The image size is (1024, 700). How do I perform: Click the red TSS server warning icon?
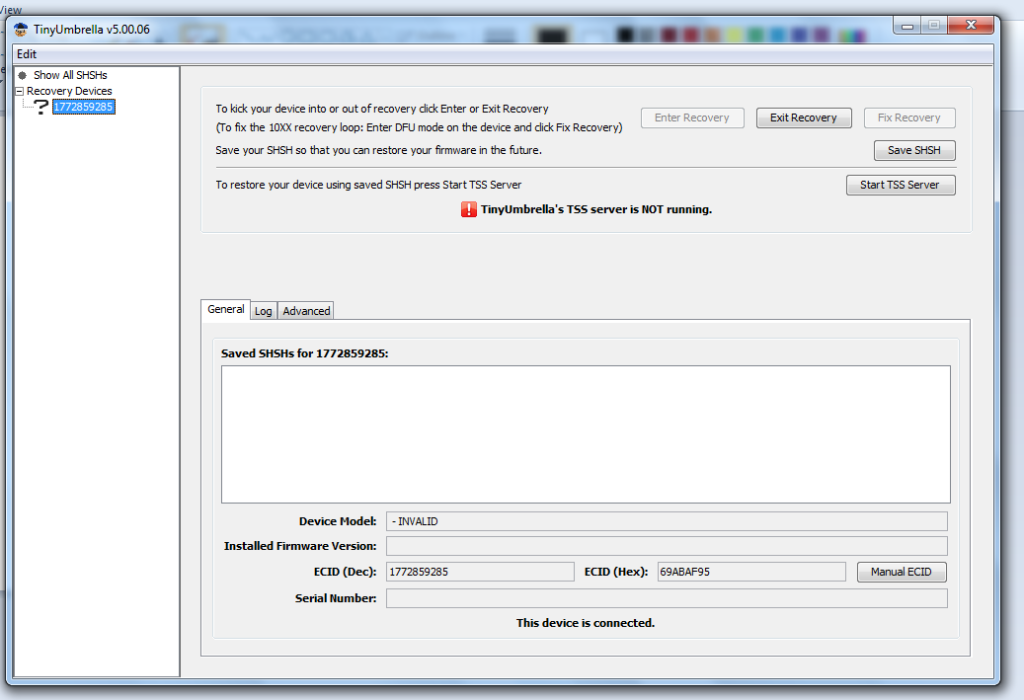(469, 210)
